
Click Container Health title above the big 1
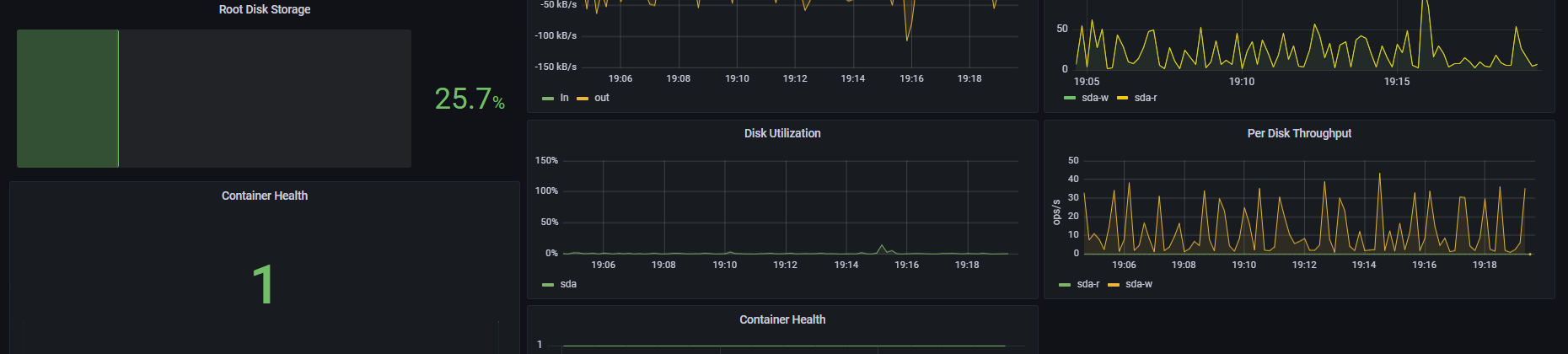[x=264, y=196]
